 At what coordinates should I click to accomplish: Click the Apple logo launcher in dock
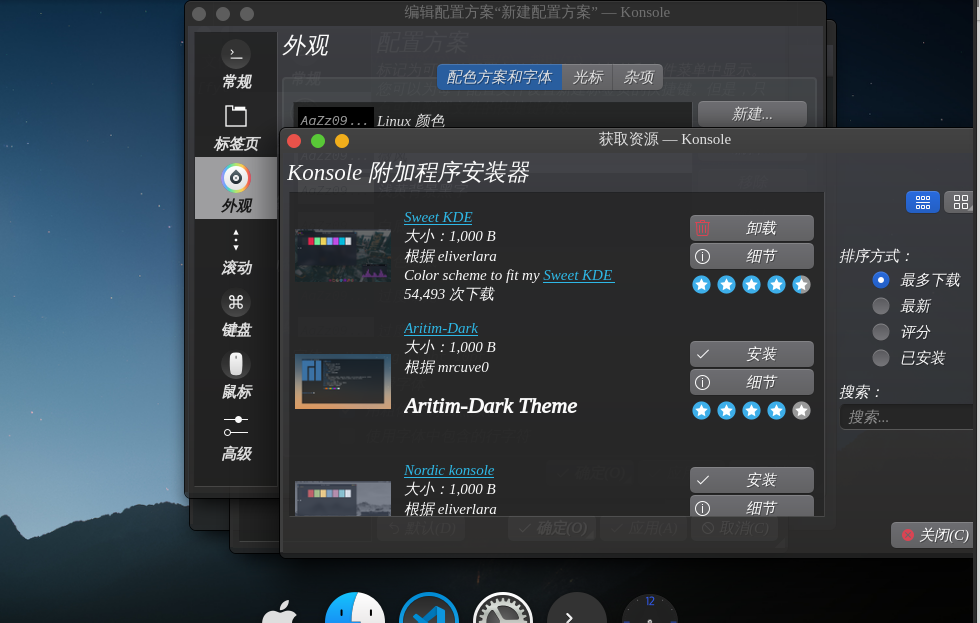pyautogui.click(x=280, y=611)
